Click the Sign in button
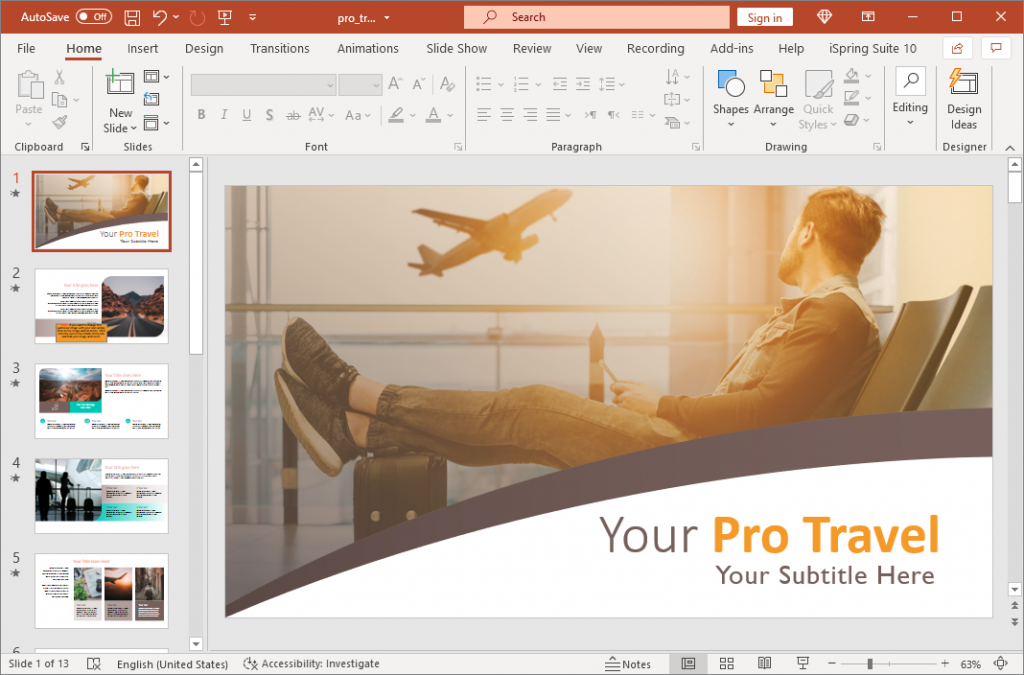This screenshot has width=1024, height=675. pyautogui.click(x=764, y=16)
